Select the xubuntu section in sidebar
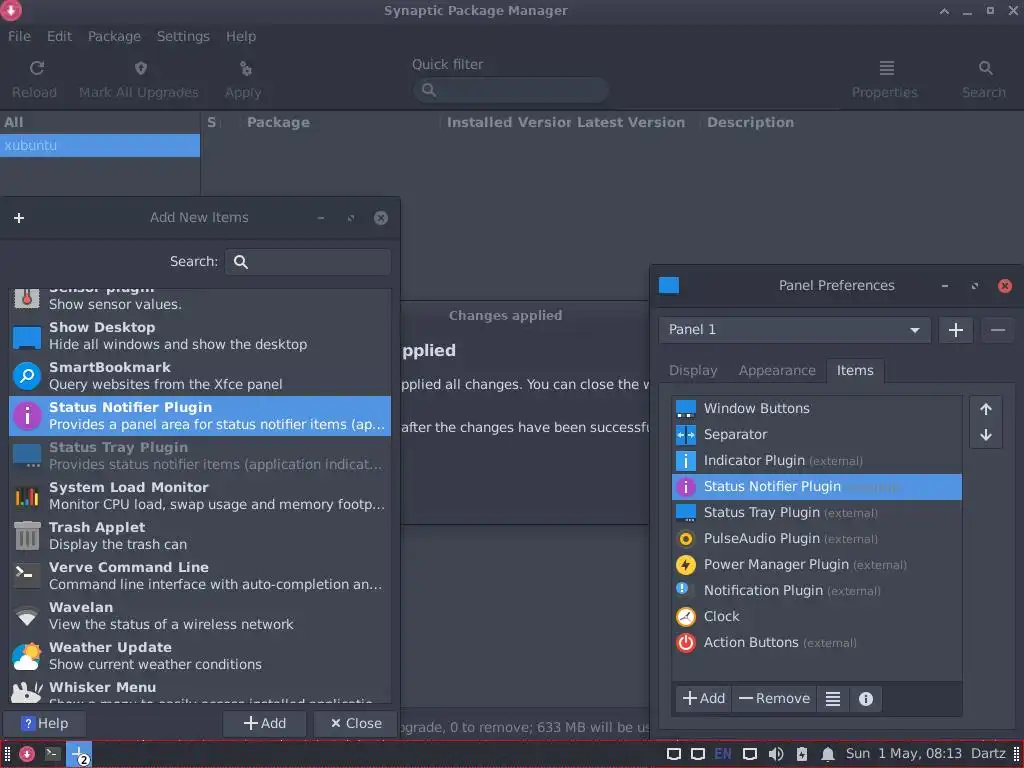This screenshot has height=768, width=1024. (100, 146)
